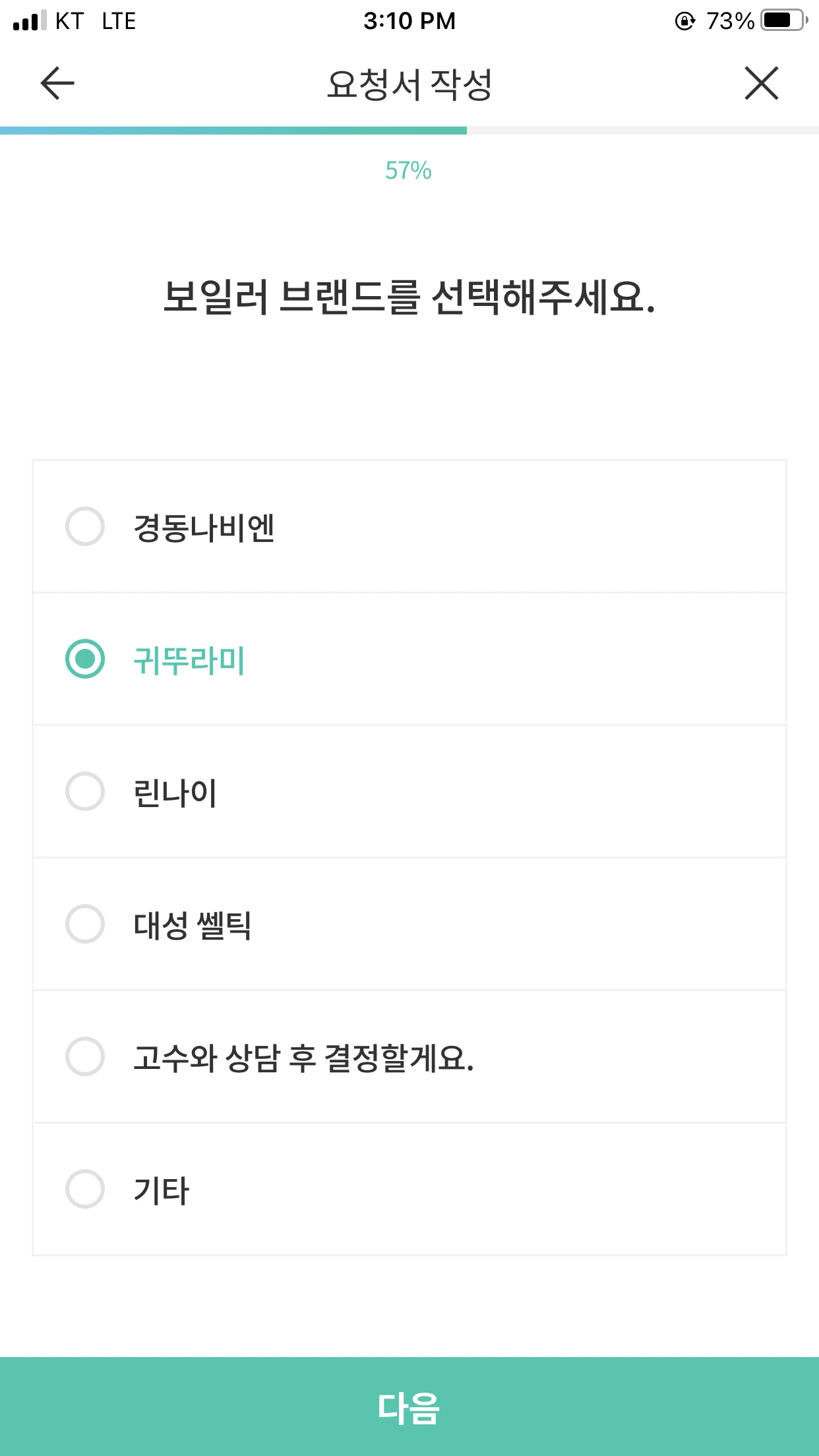819x1456 pixels.
Task: Choose the 린나이 radio option
Action: 85,791
